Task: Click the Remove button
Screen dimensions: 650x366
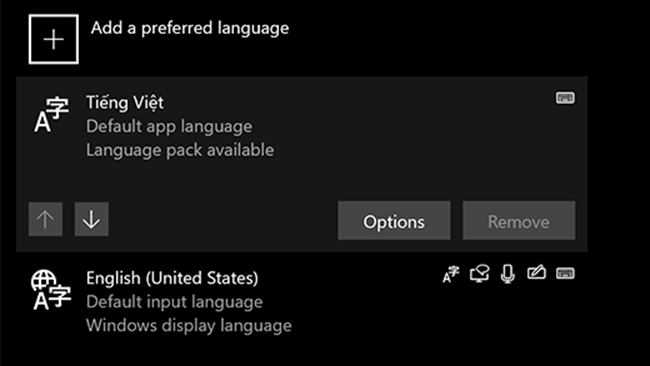Action: pos(519,221)
